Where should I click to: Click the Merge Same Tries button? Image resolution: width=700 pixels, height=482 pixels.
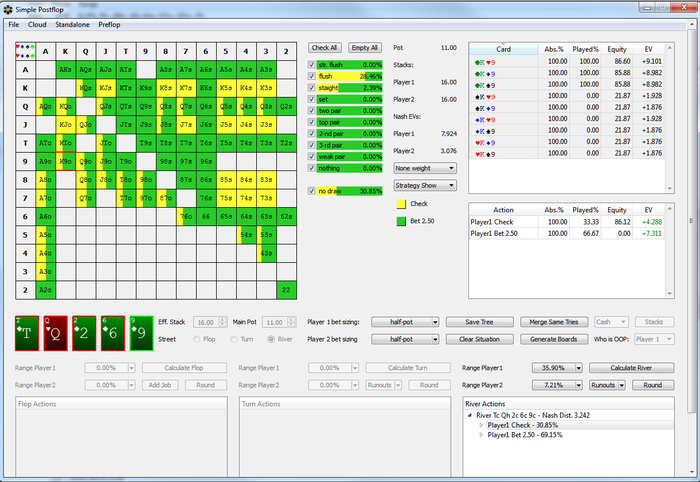click(554, 322)
